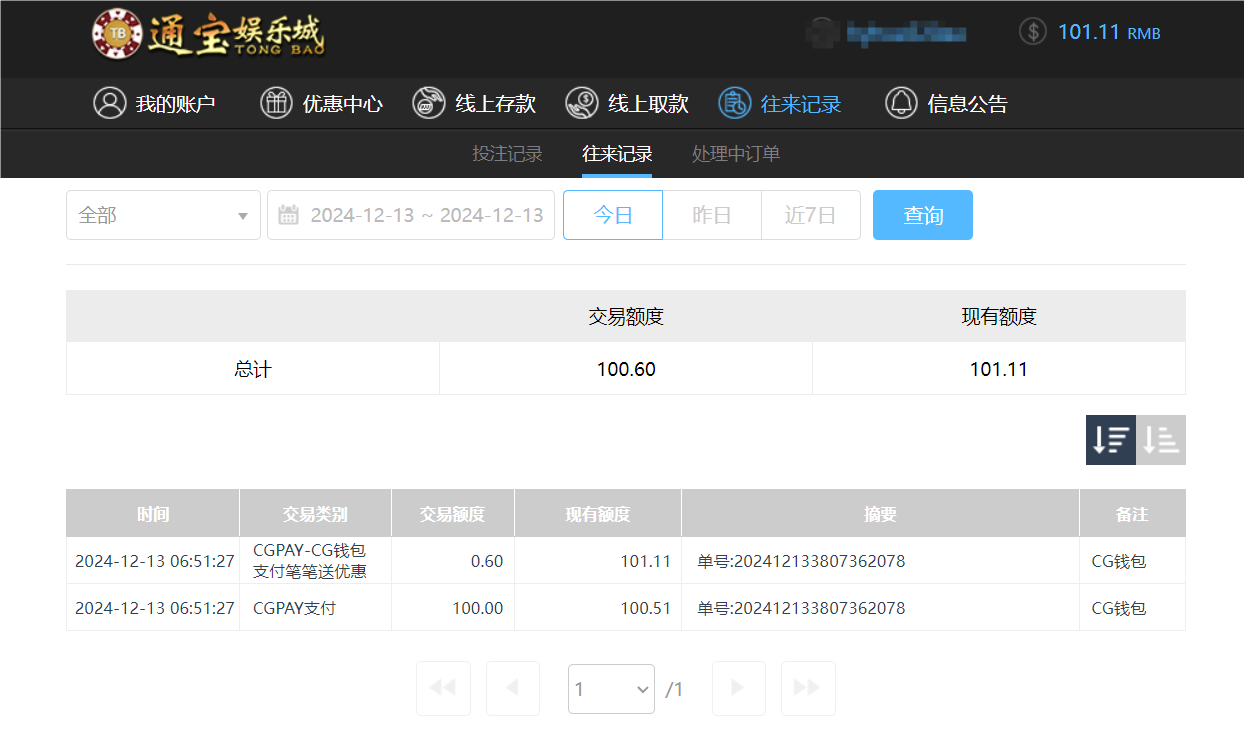1244x729 pixels.
Task: Open the calendar icon in the date field
Action: pyautogui.click(x=288, y=215)
